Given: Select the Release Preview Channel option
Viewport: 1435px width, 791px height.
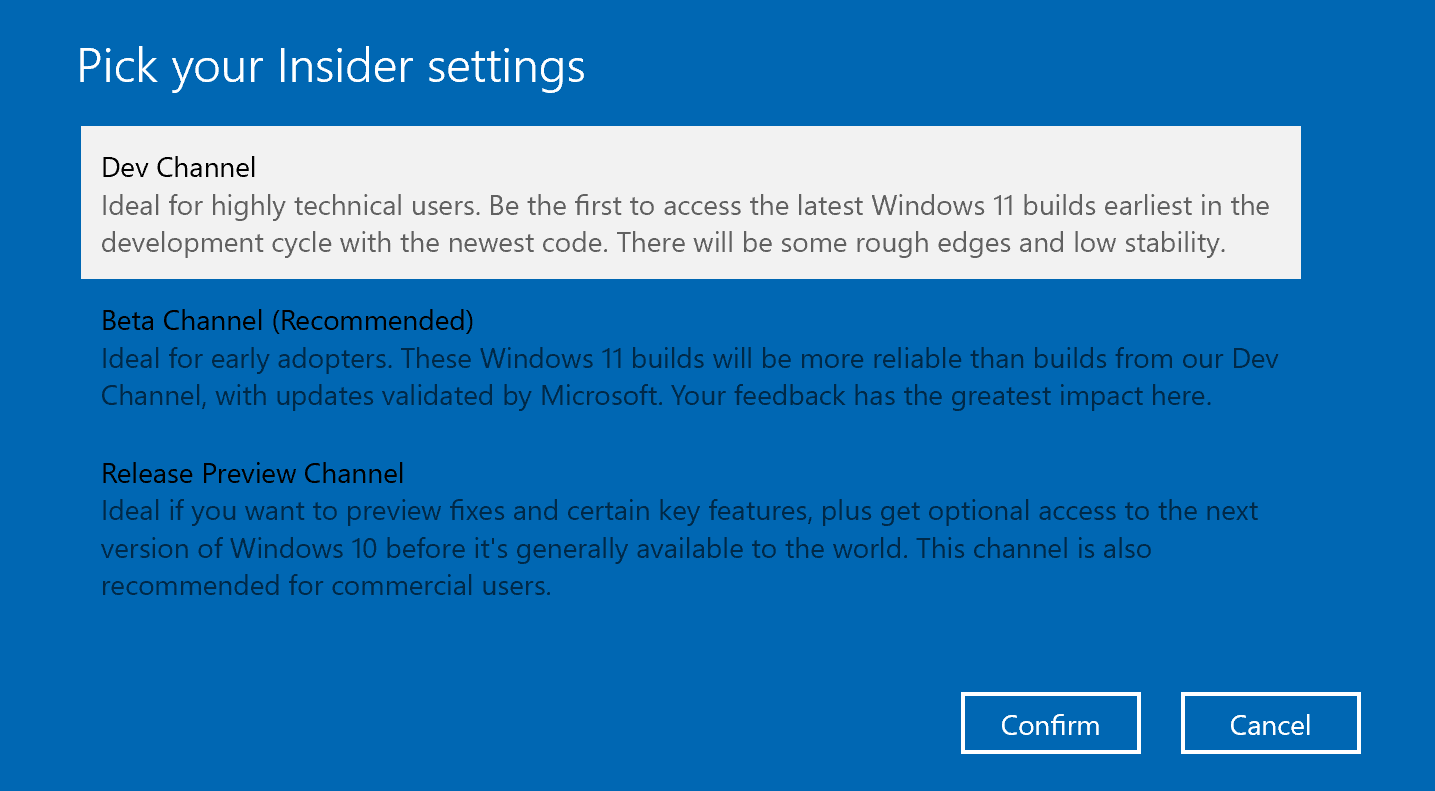Looking at the screenshot, I should [x=690, y=529].
